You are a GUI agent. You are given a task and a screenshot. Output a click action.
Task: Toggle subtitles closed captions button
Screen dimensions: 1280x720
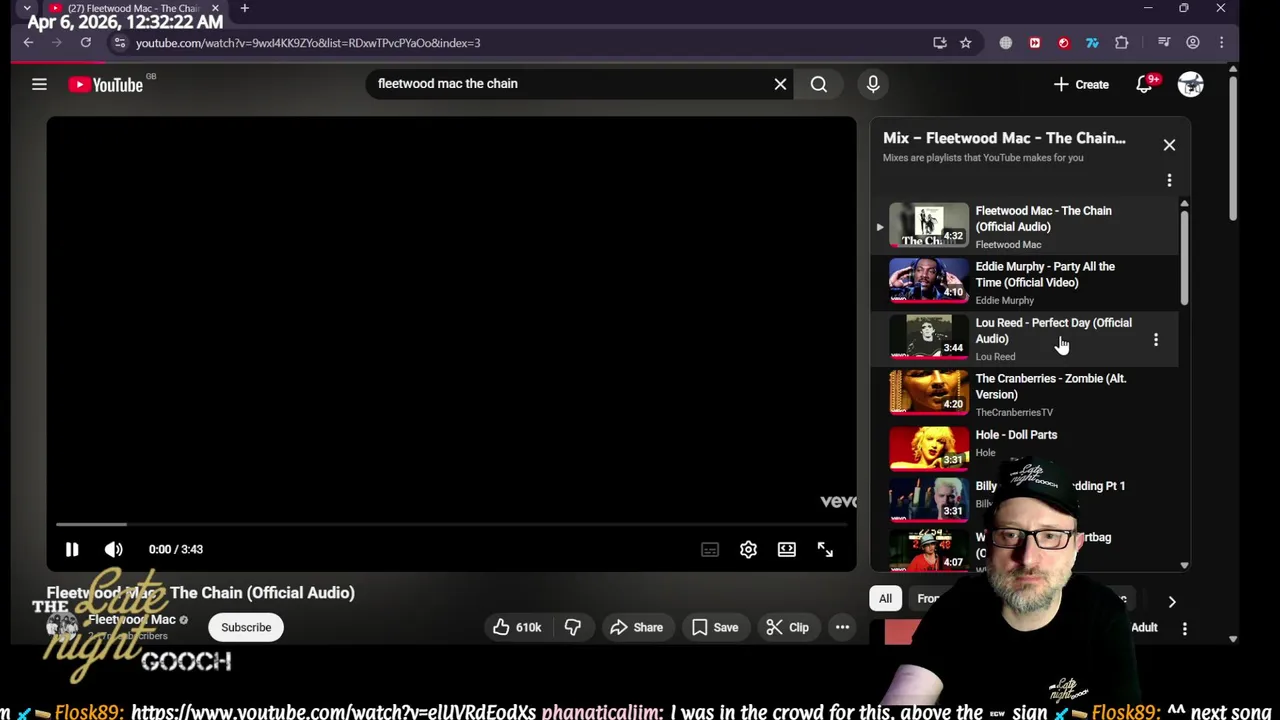coord(710,549)
